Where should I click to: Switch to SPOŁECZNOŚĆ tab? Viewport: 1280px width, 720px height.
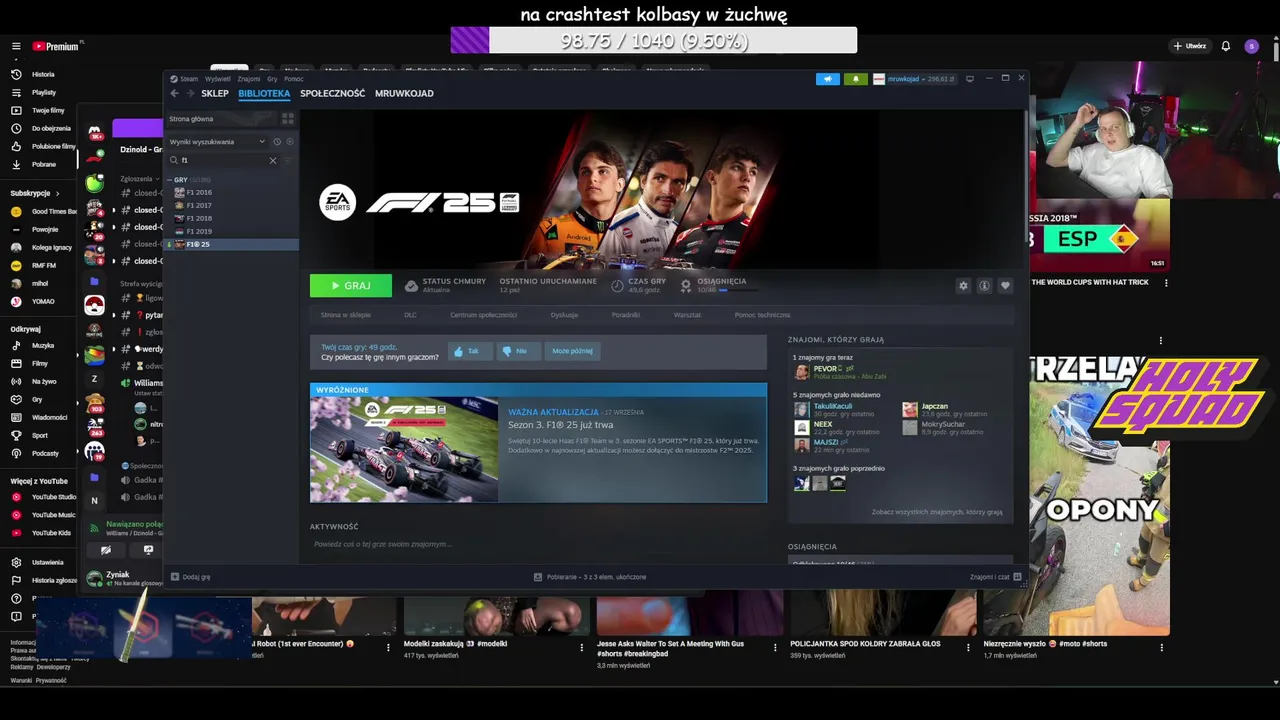pyautogui.click(x=333, y=93)
